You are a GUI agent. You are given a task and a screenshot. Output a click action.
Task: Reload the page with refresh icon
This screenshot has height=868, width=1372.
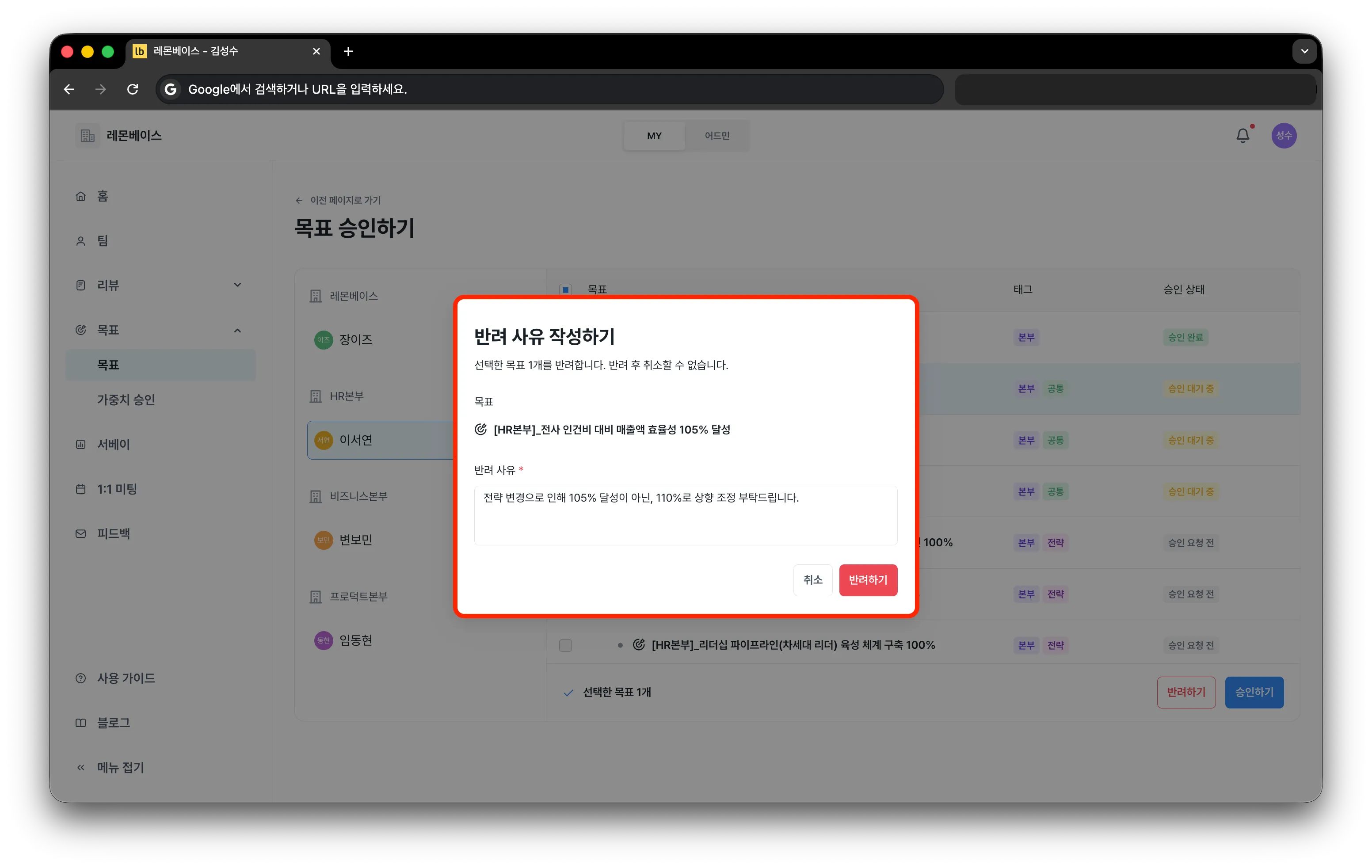[133, 89]
